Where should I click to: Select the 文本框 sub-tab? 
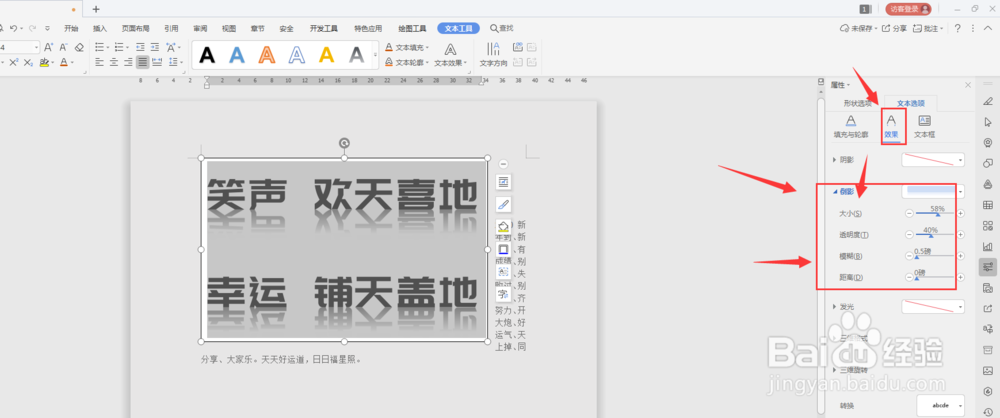[924, 127]
